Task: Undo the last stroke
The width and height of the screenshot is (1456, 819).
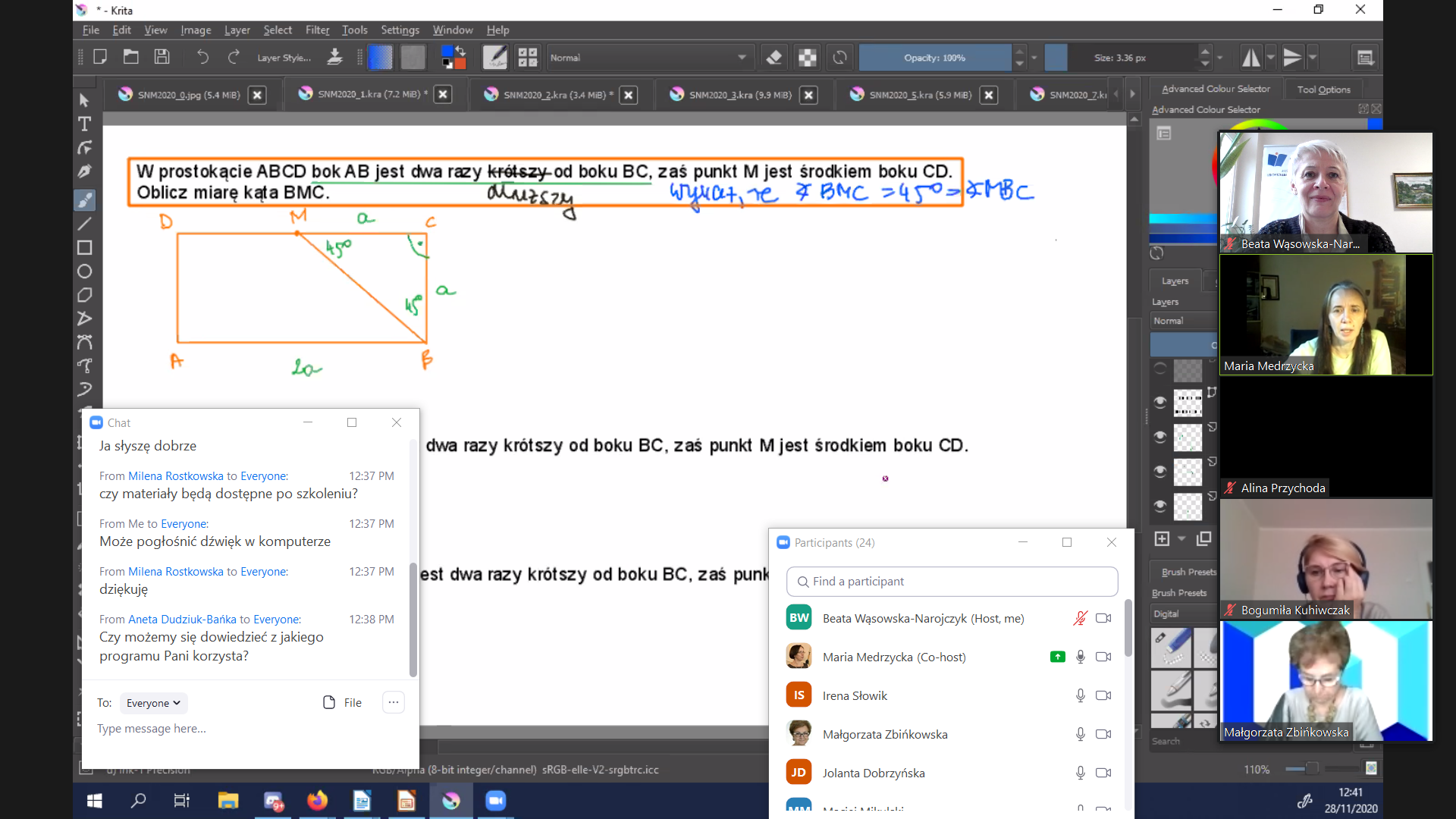Action: coord(202,57)
